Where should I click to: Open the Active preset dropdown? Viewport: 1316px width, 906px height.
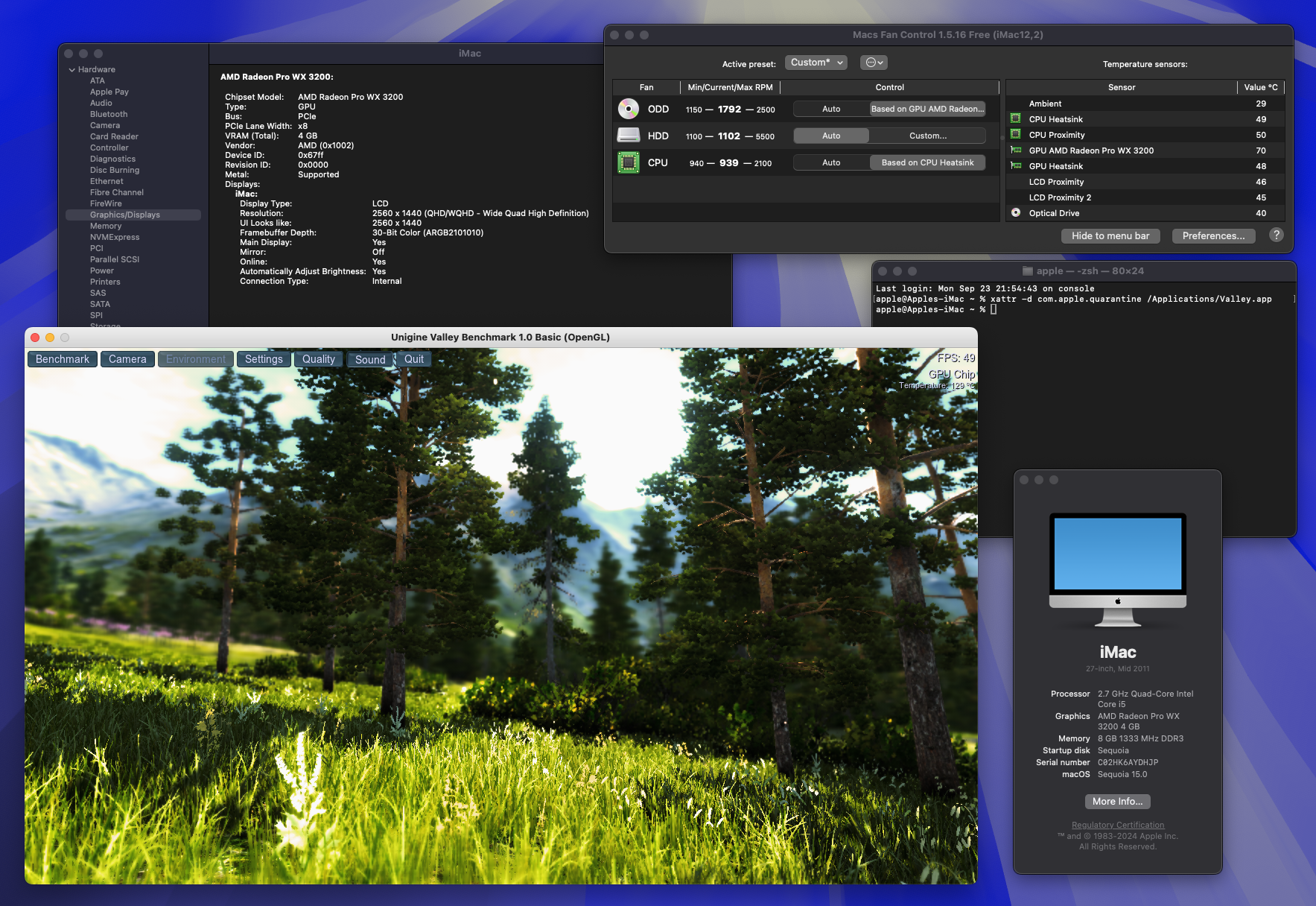pyautogui.click(x=816, y=63)
